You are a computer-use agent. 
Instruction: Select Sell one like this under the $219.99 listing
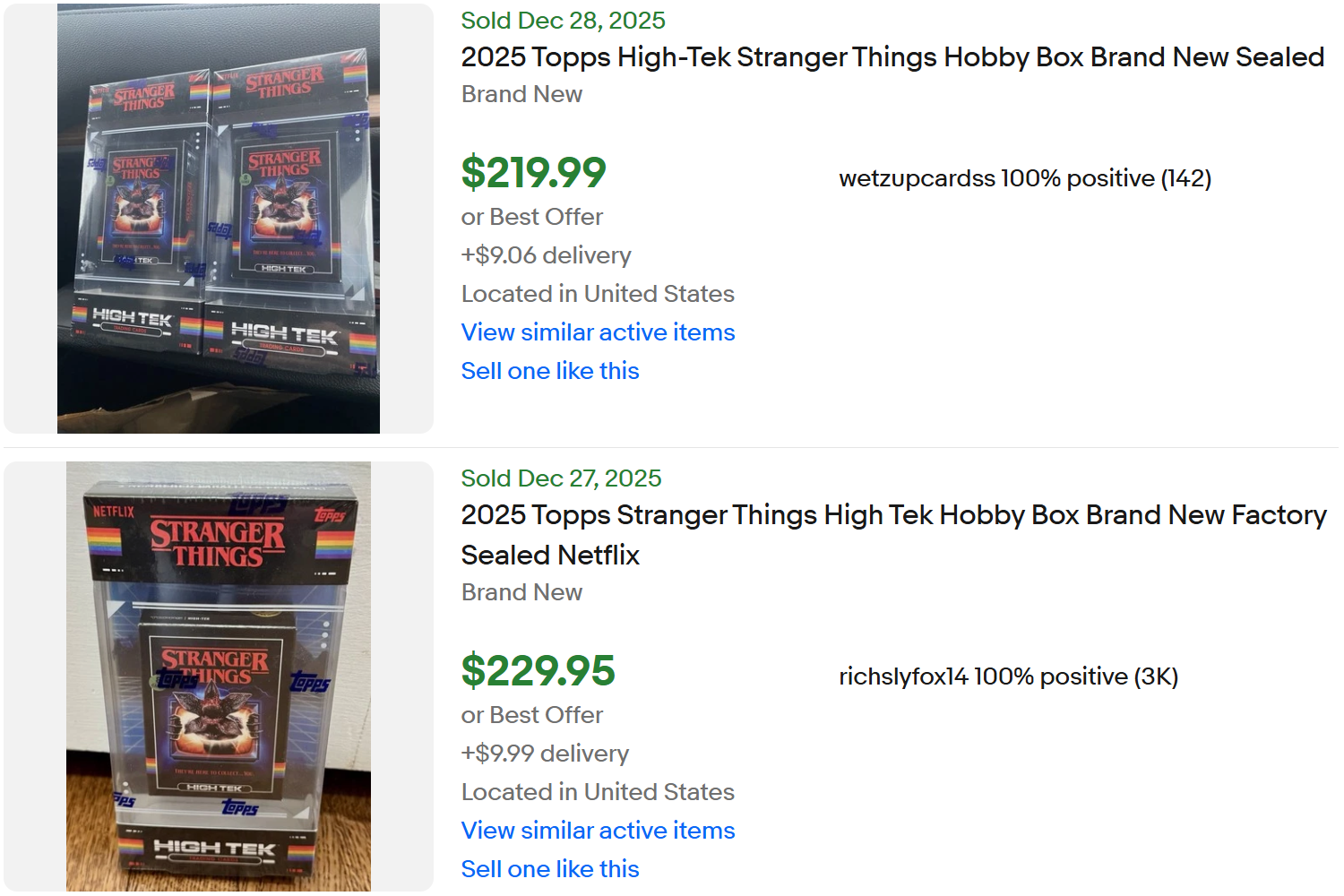[549, 371]
